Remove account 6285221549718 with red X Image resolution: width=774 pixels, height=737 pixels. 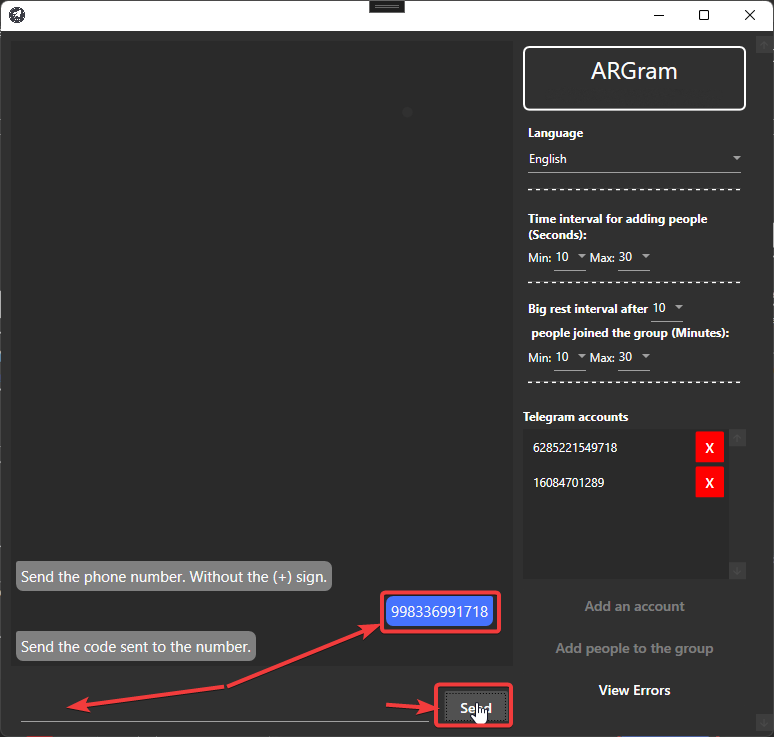tap(709, 448)
